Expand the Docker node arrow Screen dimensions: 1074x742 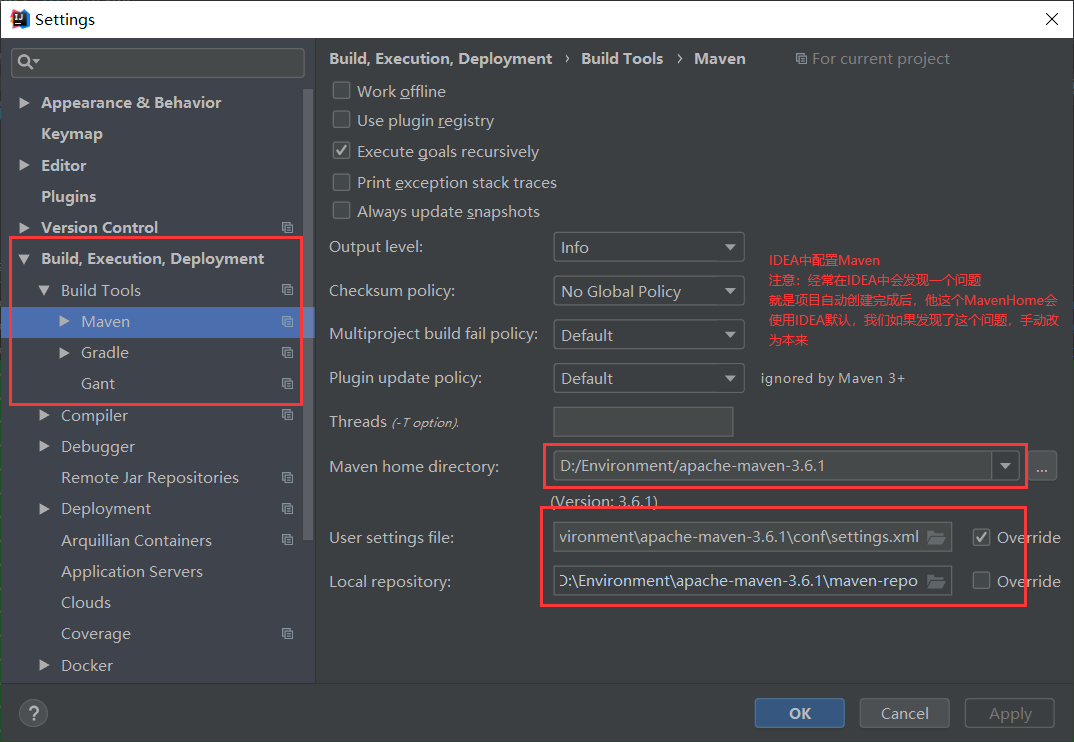click(x=45, y=665)
